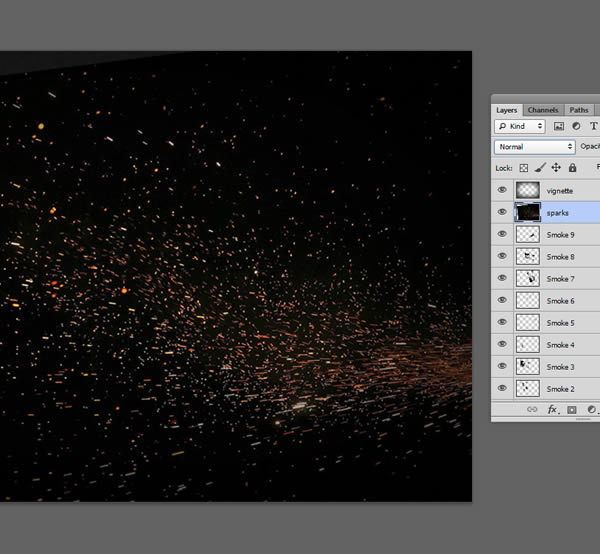600x554 pixels.
Task: Add a layer mask
Action: point(572,410)
